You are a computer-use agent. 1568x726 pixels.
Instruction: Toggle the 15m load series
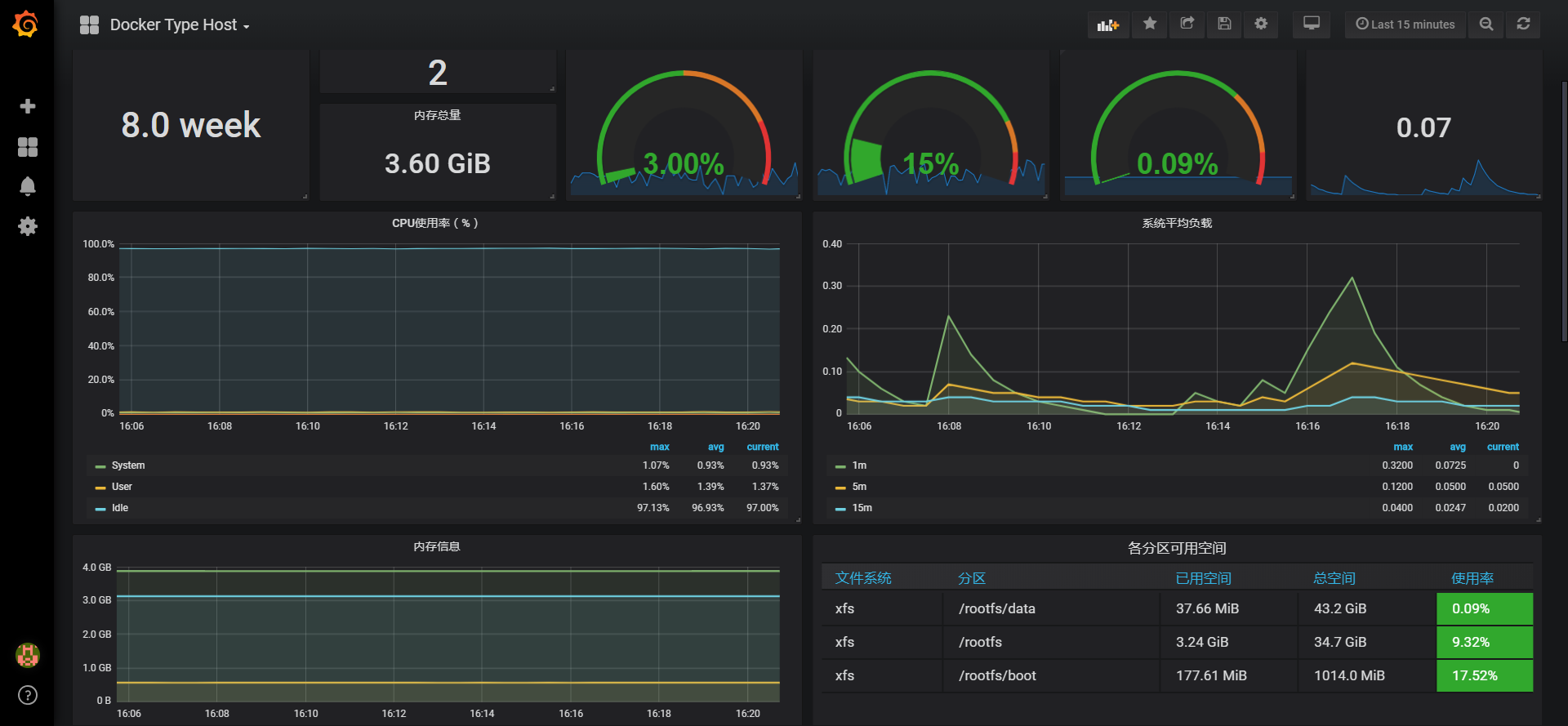click(862, 508)
